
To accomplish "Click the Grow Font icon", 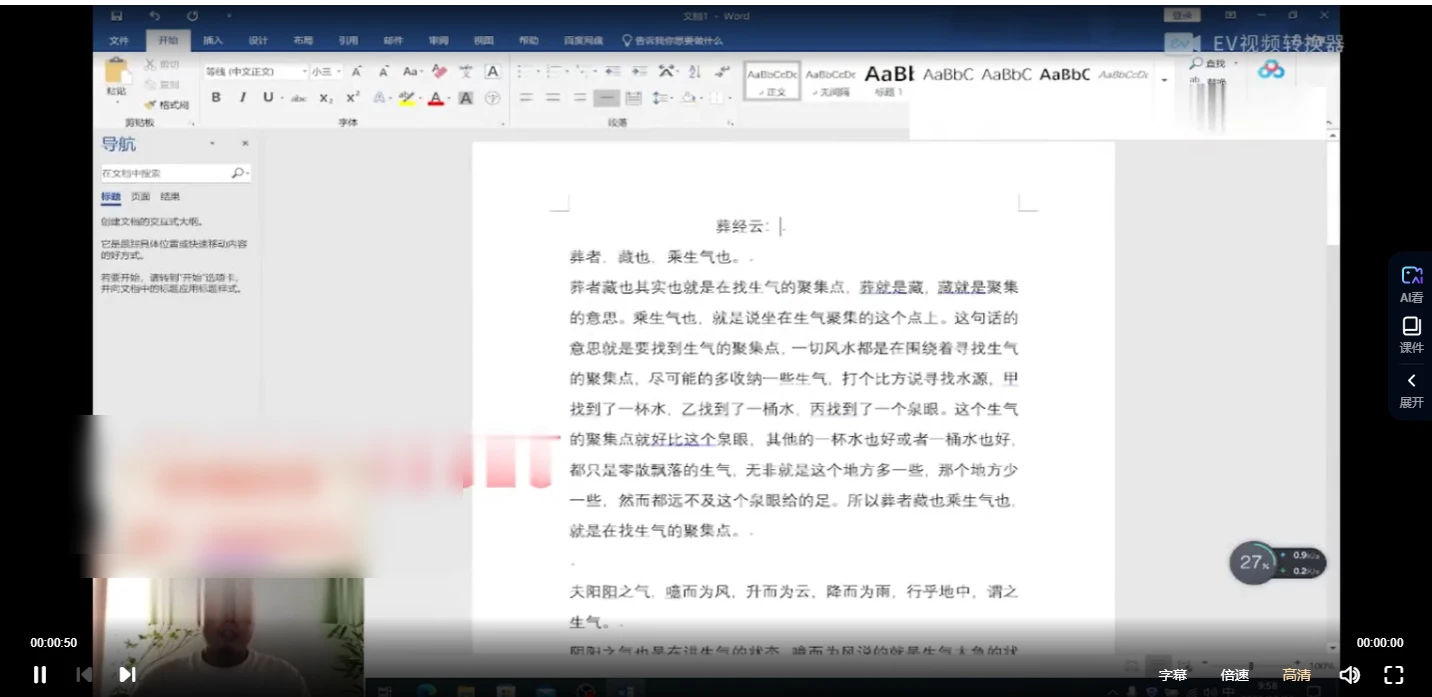I will (x=356, y=72).
